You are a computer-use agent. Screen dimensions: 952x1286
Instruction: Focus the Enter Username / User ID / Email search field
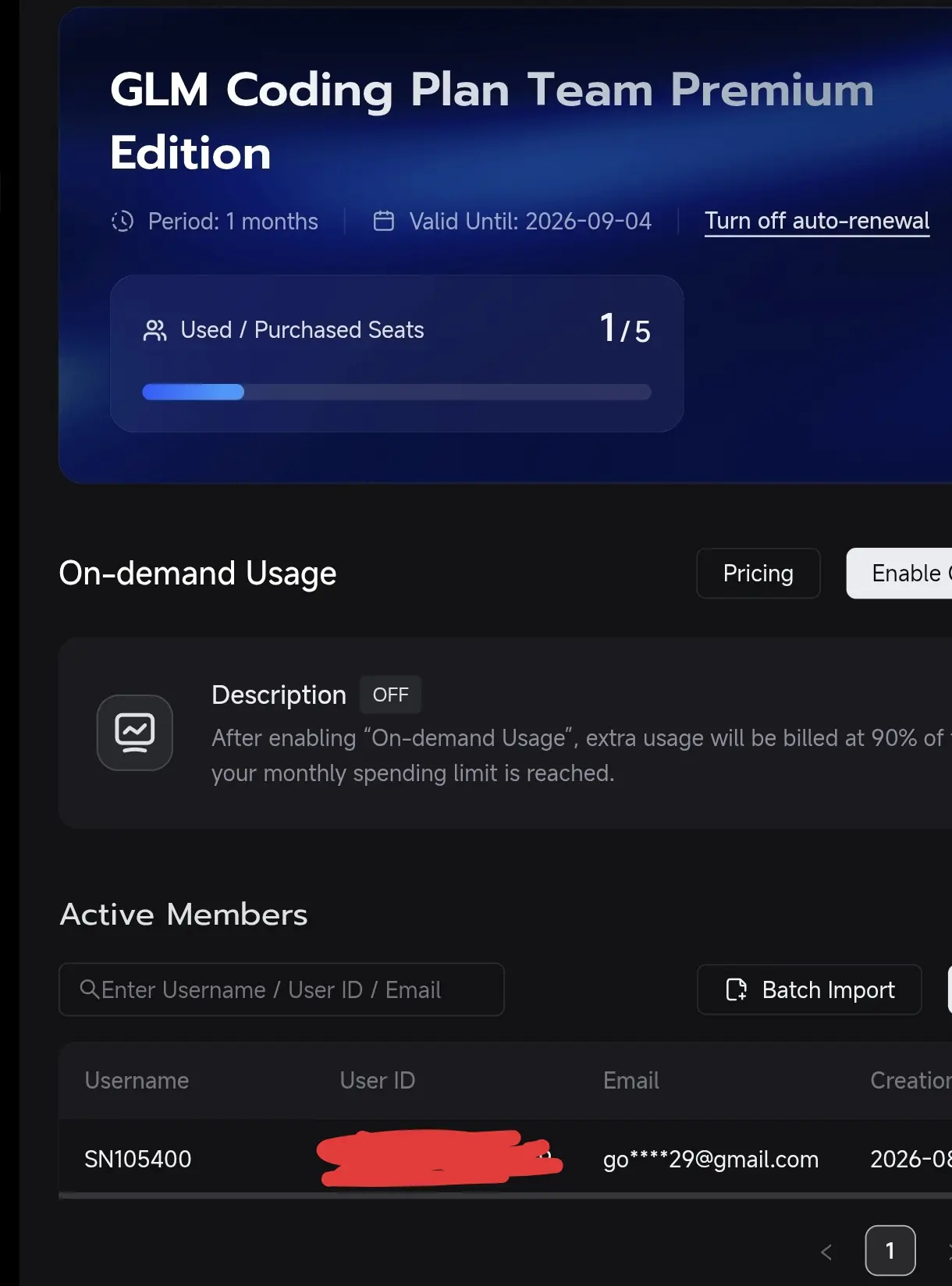pos(282,989)
